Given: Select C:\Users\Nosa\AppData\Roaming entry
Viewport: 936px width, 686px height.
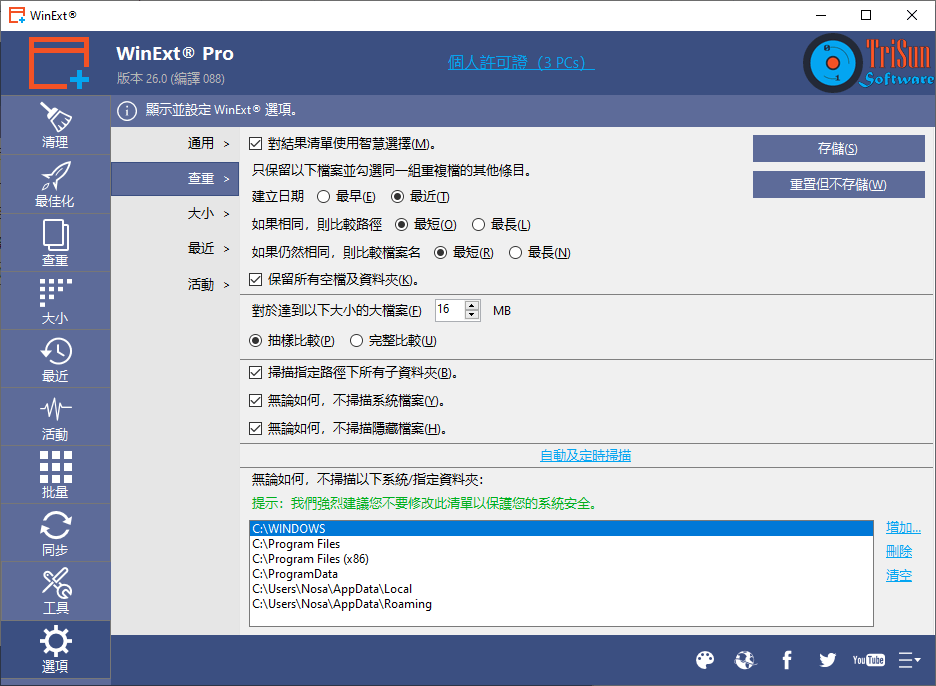Looking at the screenshot, I should tap(561, 604).
